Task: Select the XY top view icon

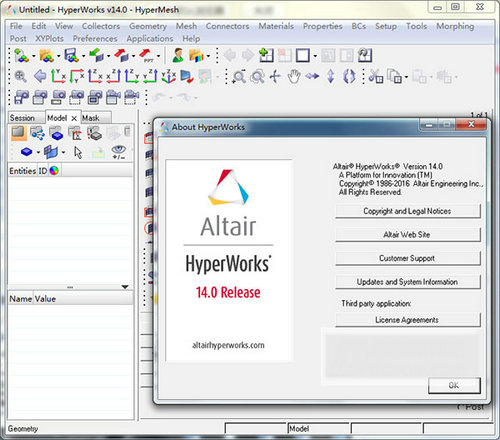Action: point(58,77)
